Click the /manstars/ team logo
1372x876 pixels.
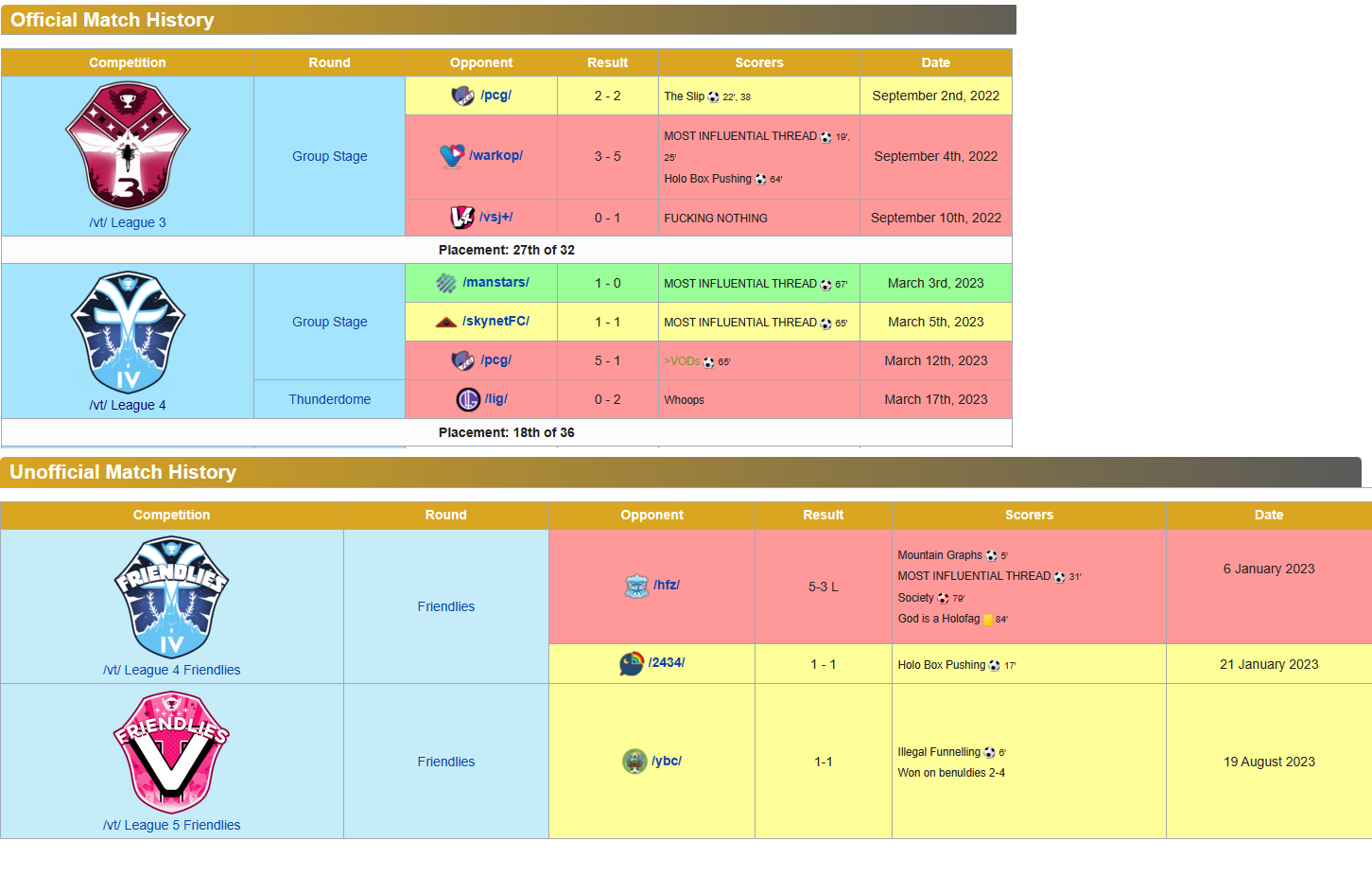click(446, 283)
